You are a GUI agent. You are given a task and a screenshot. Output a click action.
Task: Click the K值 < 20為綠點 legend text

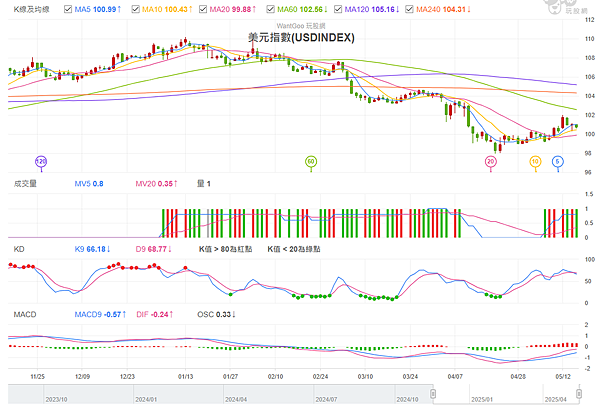[x=293, y=249]
